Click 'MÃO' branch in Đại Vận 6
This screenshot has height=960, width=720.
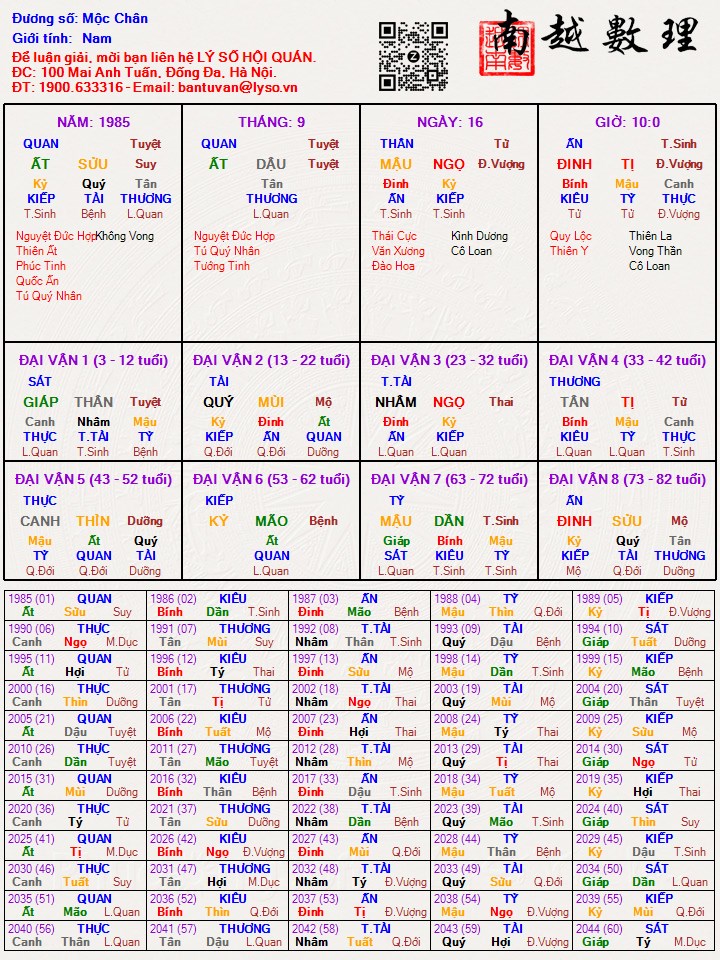coord(271,521)
